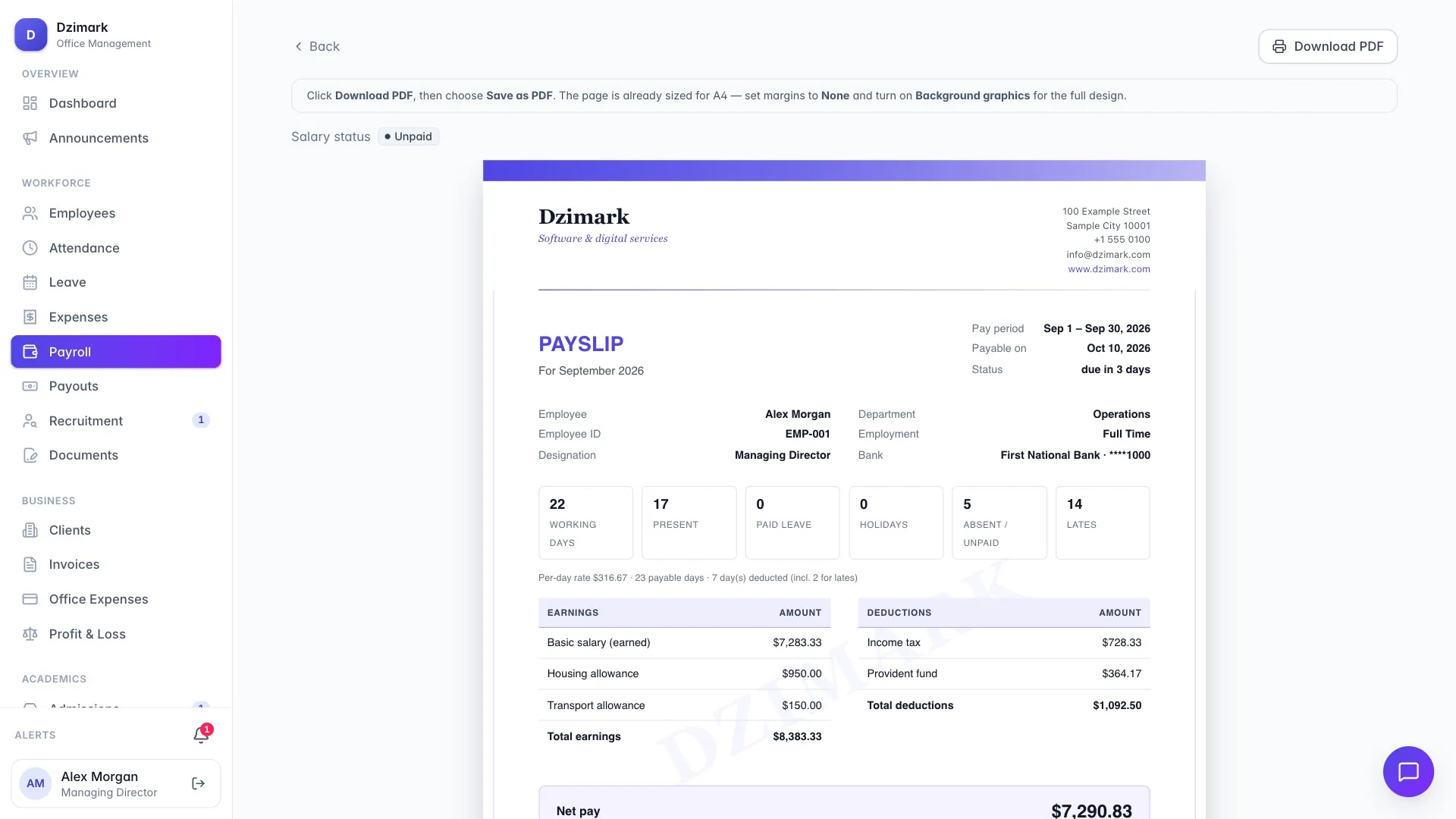
Task: Click the Employees people icon
Action: pyautogui.click(x=30, y=213)
